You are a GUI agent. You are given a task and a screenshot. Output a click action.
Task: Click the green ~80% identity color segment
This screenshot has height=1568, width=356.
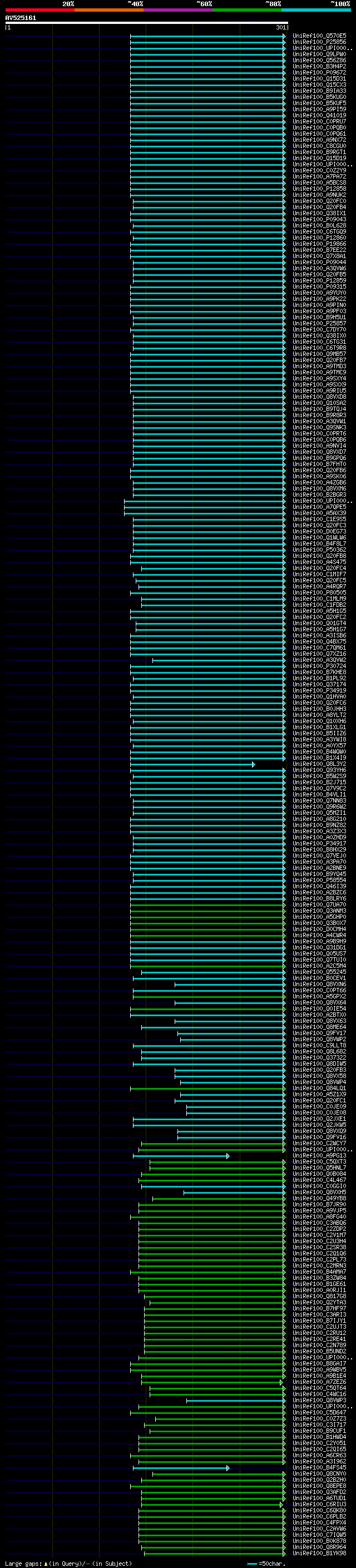coord(247,10)
